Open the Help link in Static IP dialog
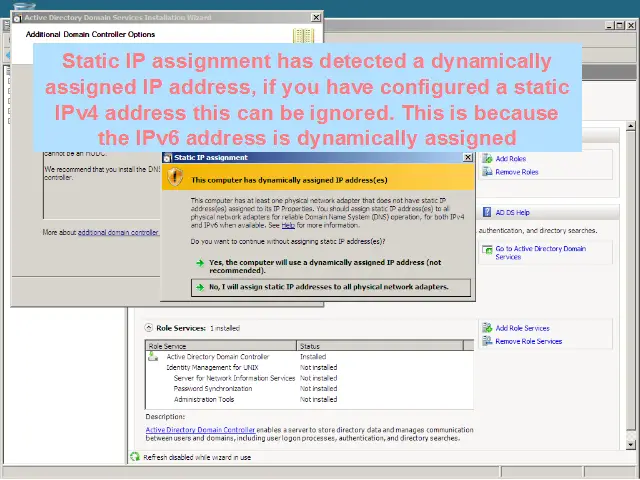This screenshot has width=640, height=480. coord(288,225)
